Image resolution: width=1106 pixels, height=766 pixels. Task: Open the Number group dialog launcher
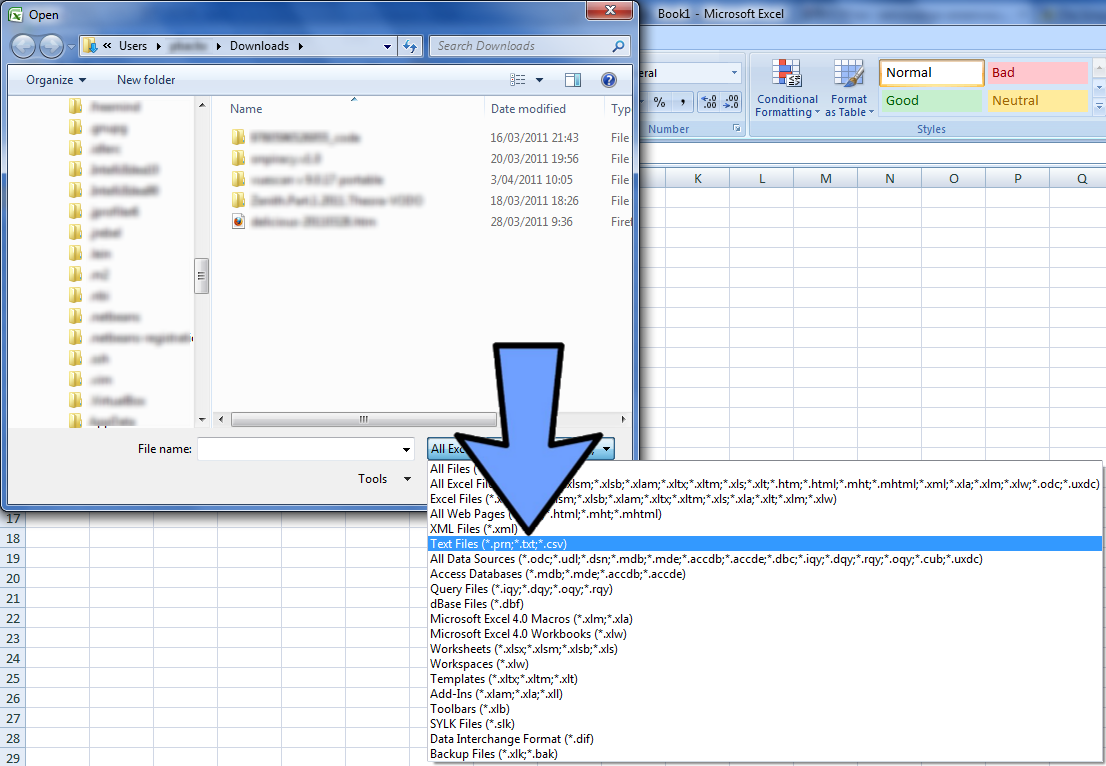point(736,128)
